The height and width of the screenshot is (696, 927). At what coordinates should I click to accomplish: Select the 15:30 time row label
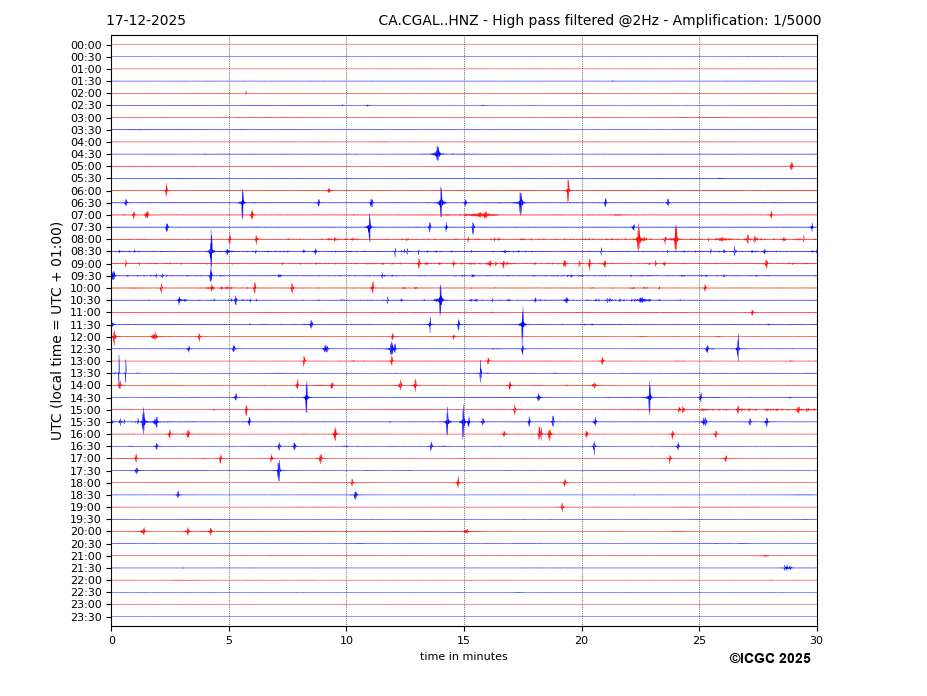tap(85, 422)
